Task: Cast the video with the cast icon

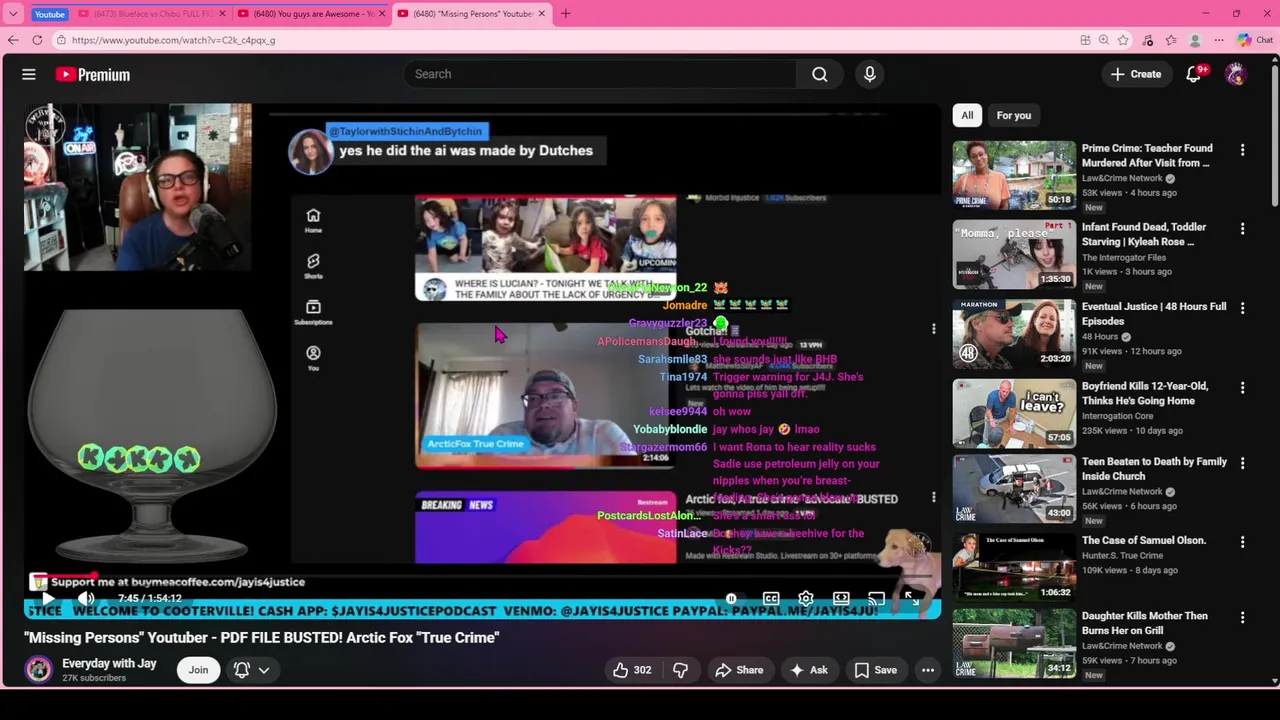Action: point(876,599)
